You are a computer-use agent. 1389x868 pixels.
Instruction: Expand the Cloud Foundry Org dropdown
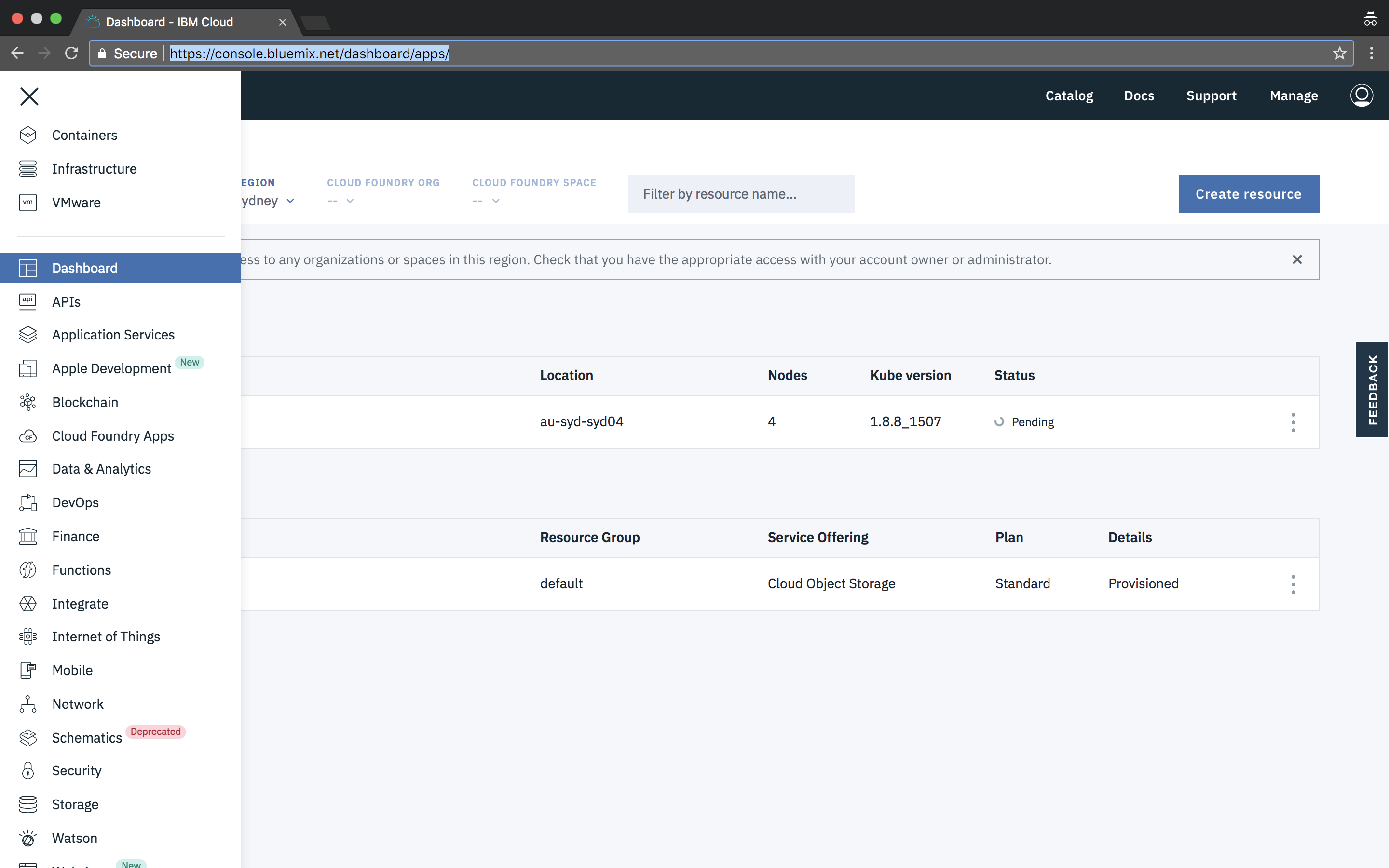click(x=350, y=201)
